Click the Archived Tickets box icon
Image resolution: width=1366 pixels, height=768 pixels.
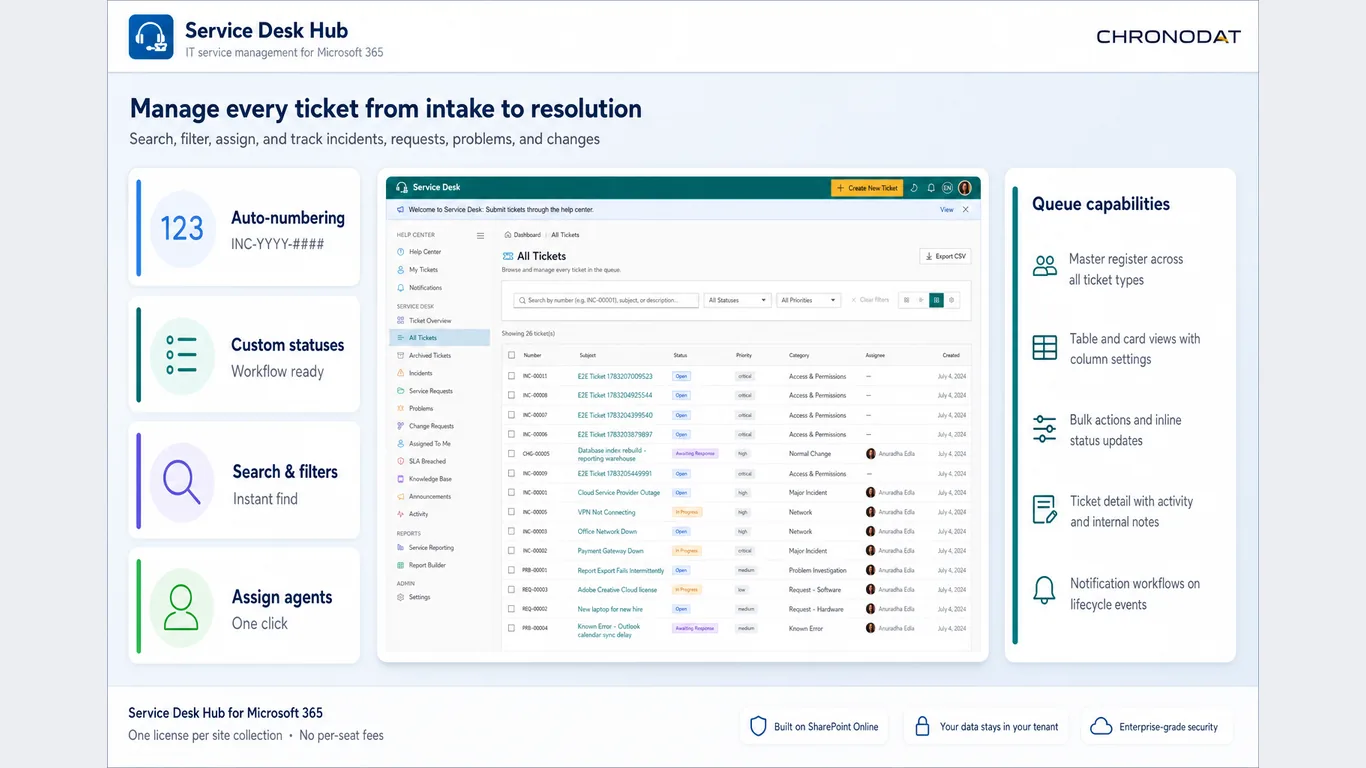coord(401,356)
